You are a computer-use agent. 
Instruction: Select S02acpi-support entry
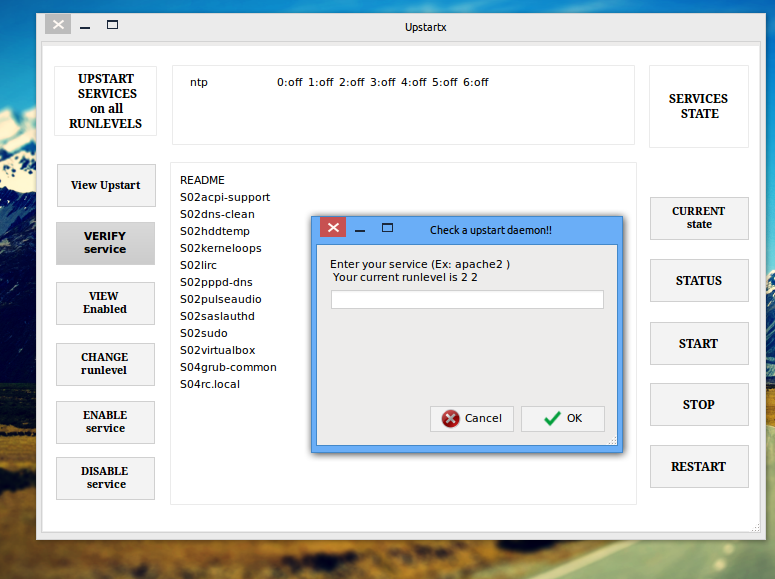(225, 197)
